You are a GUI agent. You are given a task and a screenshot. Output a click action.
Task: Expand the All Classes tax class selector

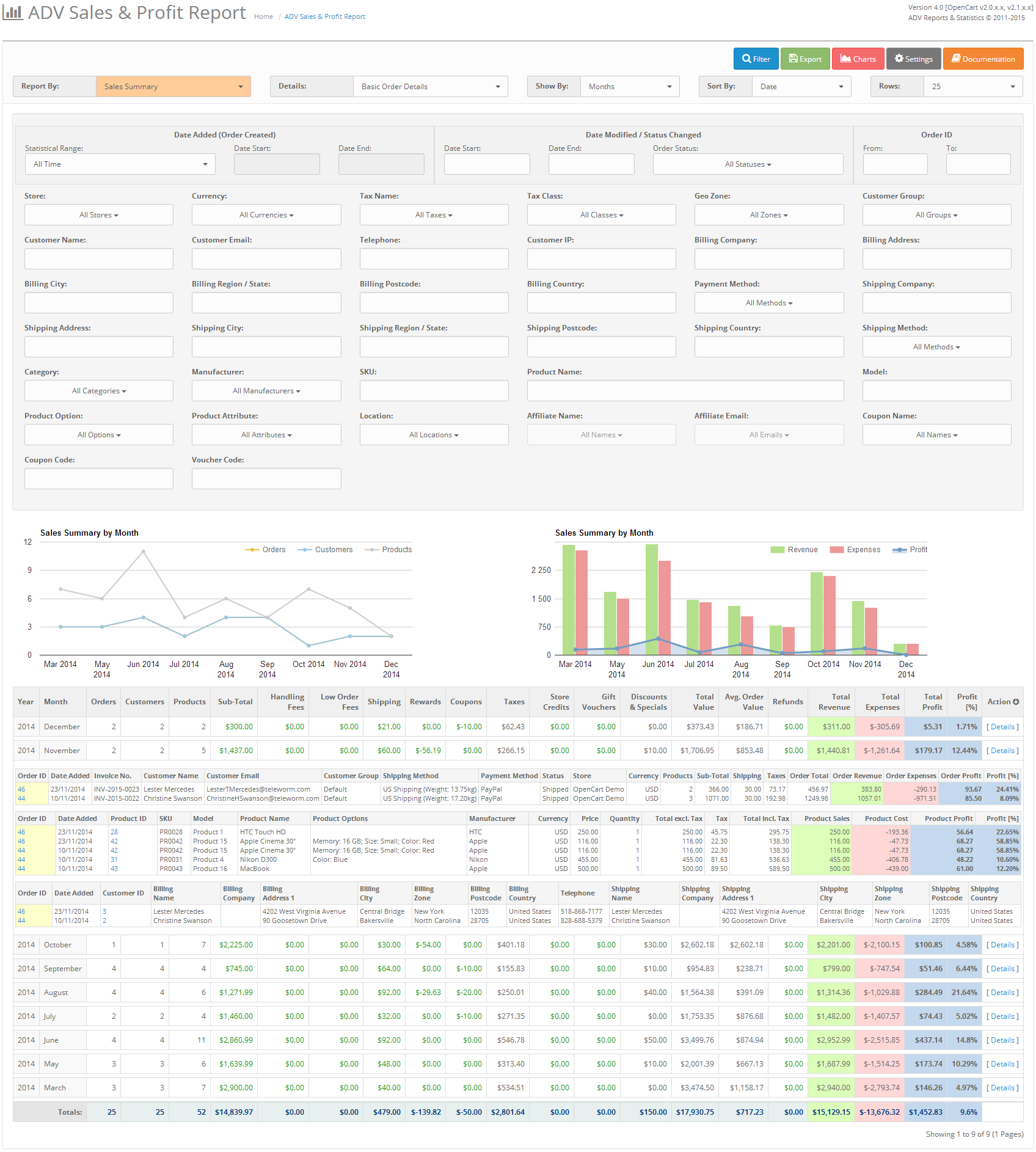click(602, 214)
